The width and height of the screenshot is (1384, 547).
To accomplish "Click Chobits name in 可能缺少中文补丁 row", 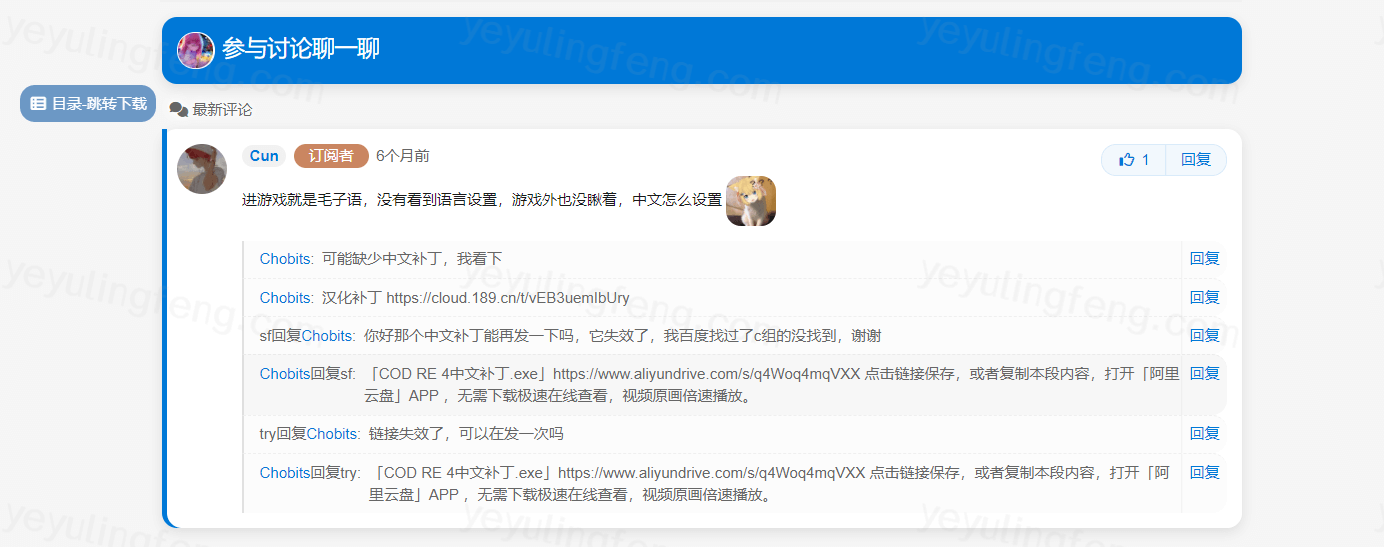I will [x=285, y=259].
